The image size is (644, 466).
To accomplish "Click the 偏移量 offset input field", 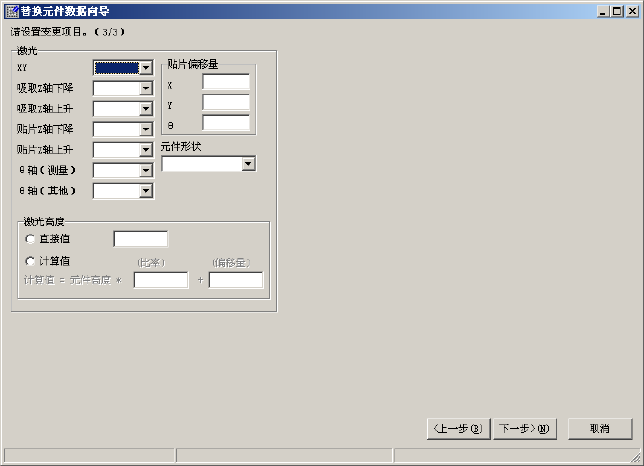I will [236, 280].
